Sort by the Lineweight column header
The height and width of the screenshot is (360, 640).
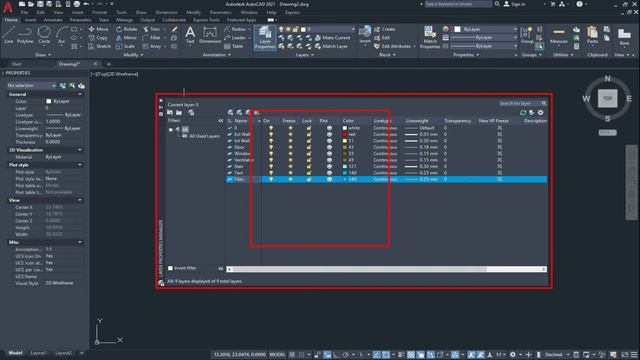click(417, 121)
